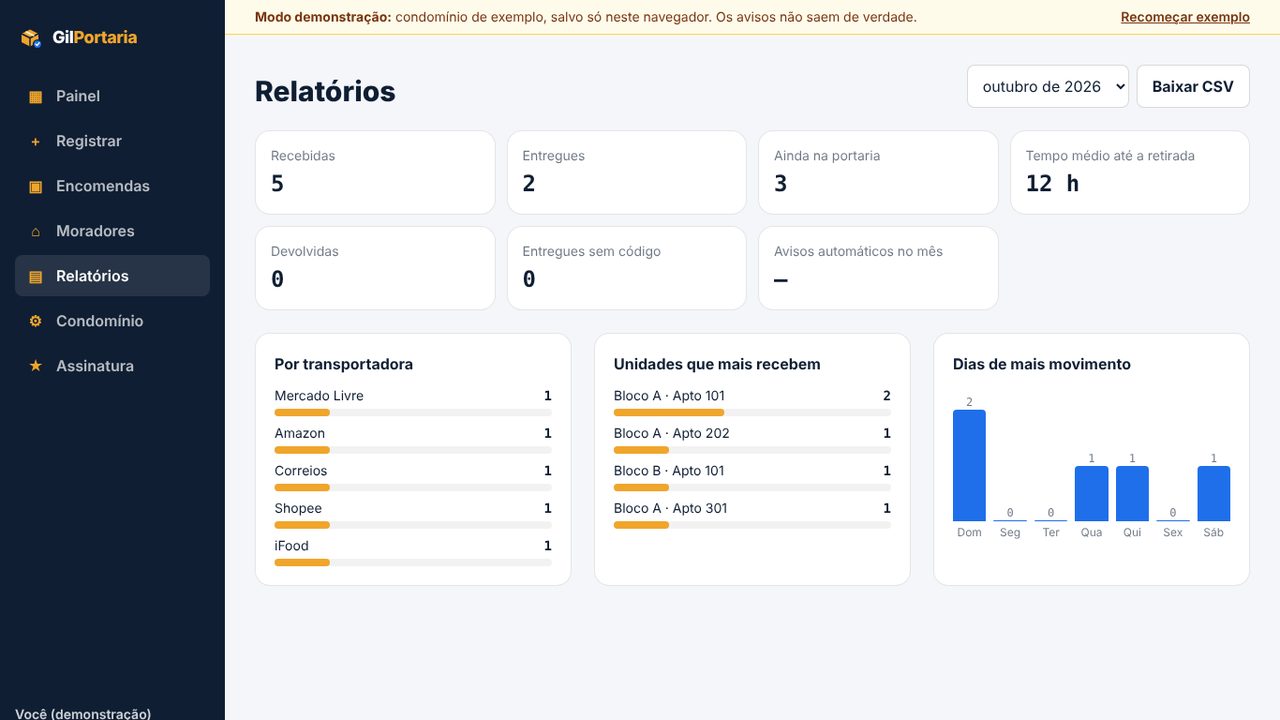Click the Mercado Livre progress bar
Screen dimensions: 1280x720
413,413
